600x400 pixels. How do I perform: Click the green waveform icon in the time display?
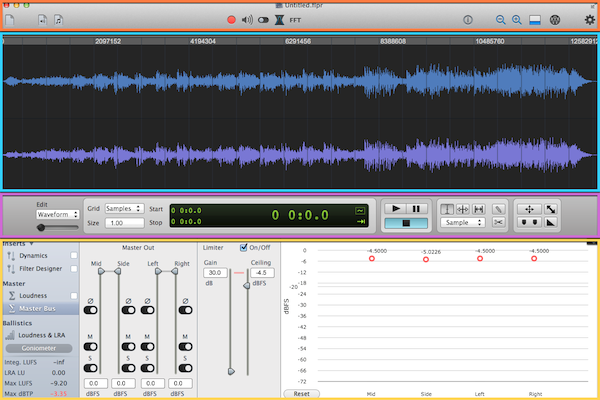pyautogui.click(x=360, y=211)
